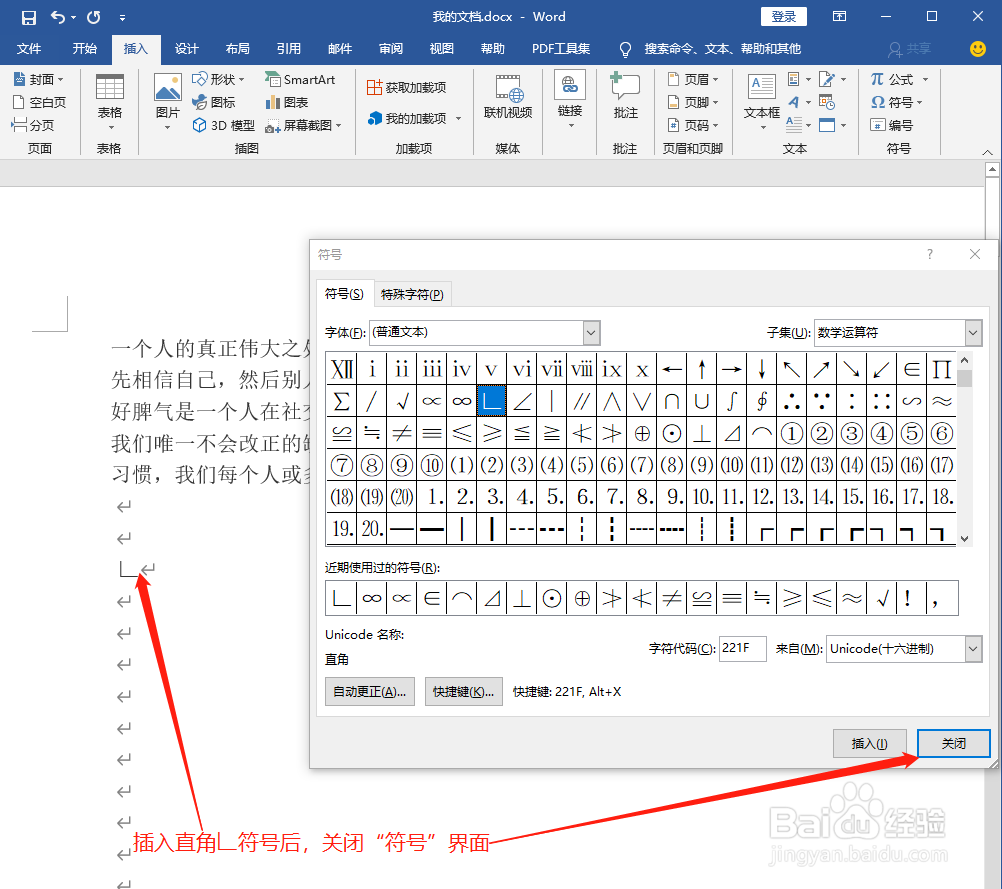Switch to the References (引用) tab

point(289,49)
